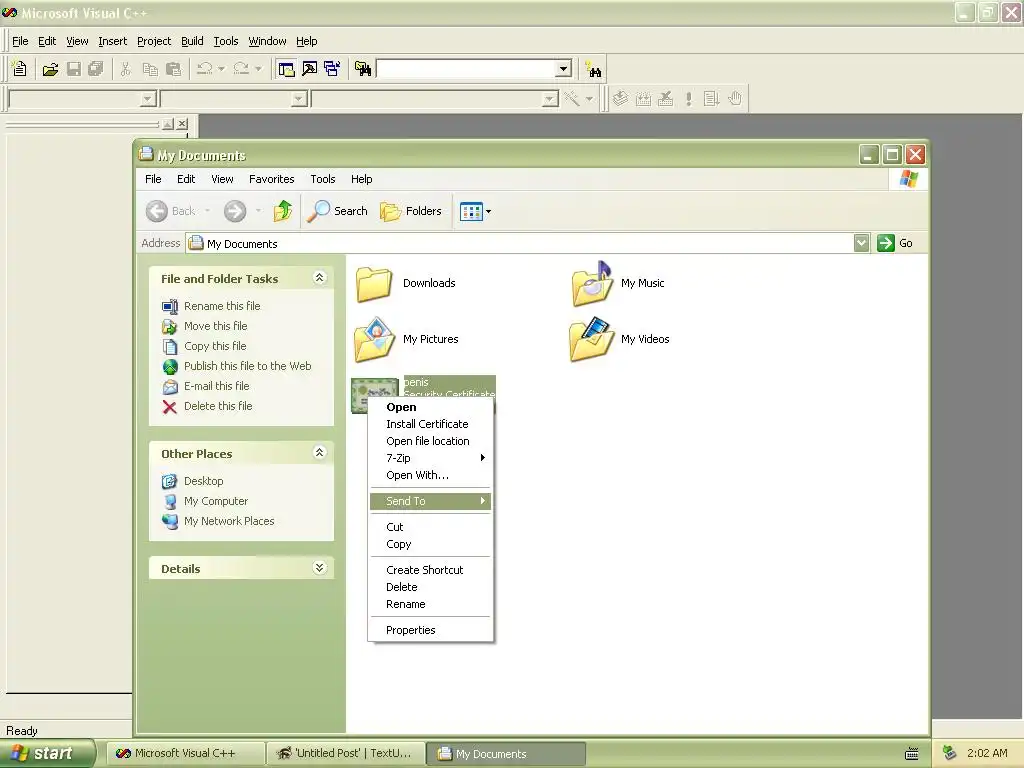The height and width of the screenshot is (768, 1024).
Task: Click the Undo arrow icon in Visual C++
Action: (x=204, y=69)
